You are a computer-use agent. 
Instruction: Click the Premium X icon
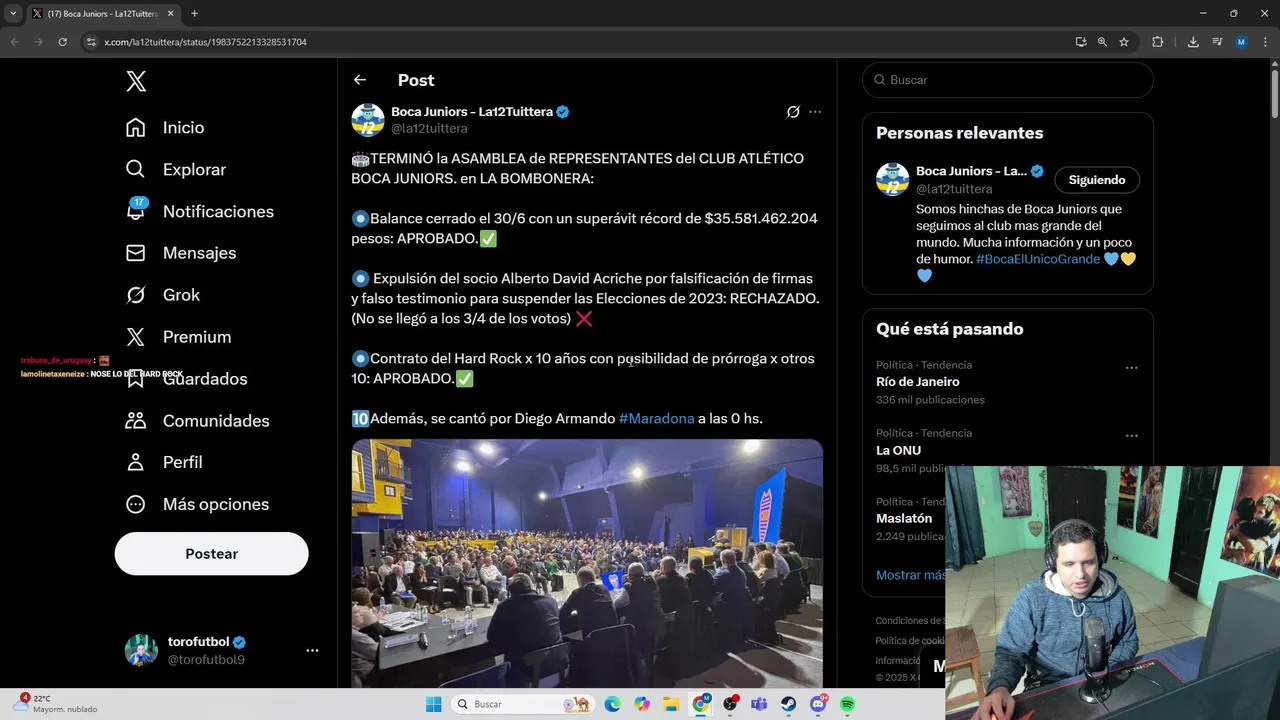click(136, 337)
